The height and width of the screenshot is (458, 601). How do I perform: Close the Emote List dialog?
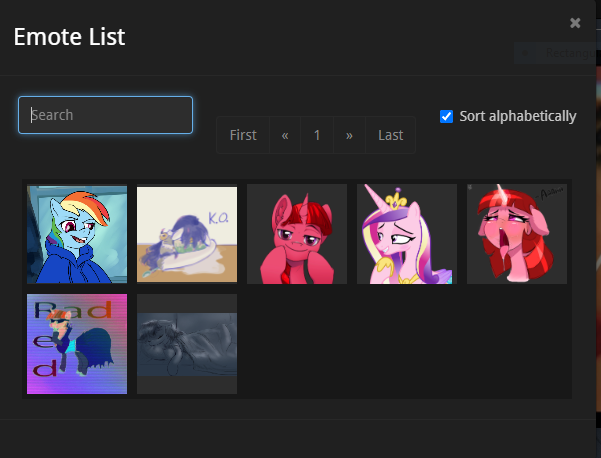pos(575,23)
